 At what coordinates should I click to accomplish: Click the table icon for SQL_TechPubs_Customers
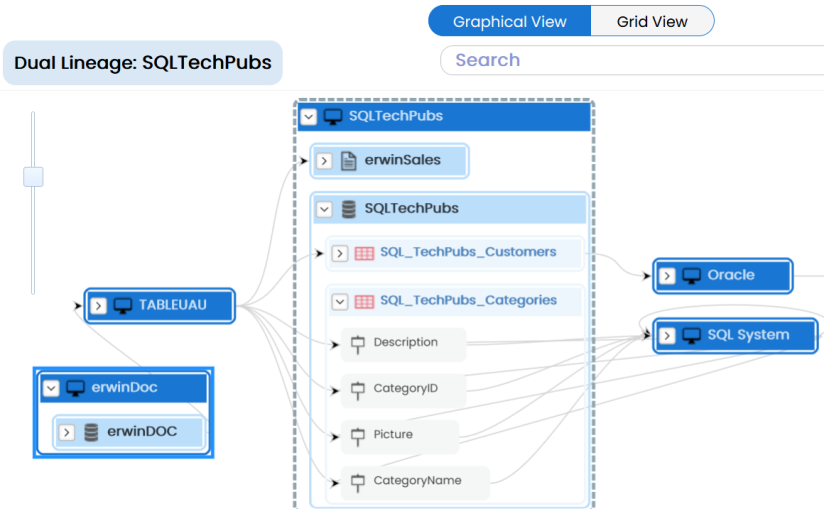tap(364, 254)
